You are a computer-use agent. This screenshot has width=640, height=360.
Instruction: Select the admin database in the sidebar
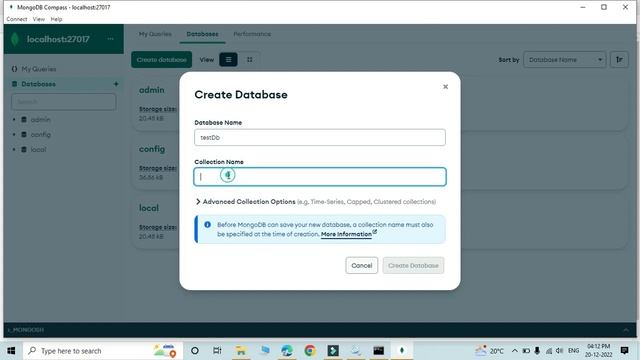coord(40,120)
